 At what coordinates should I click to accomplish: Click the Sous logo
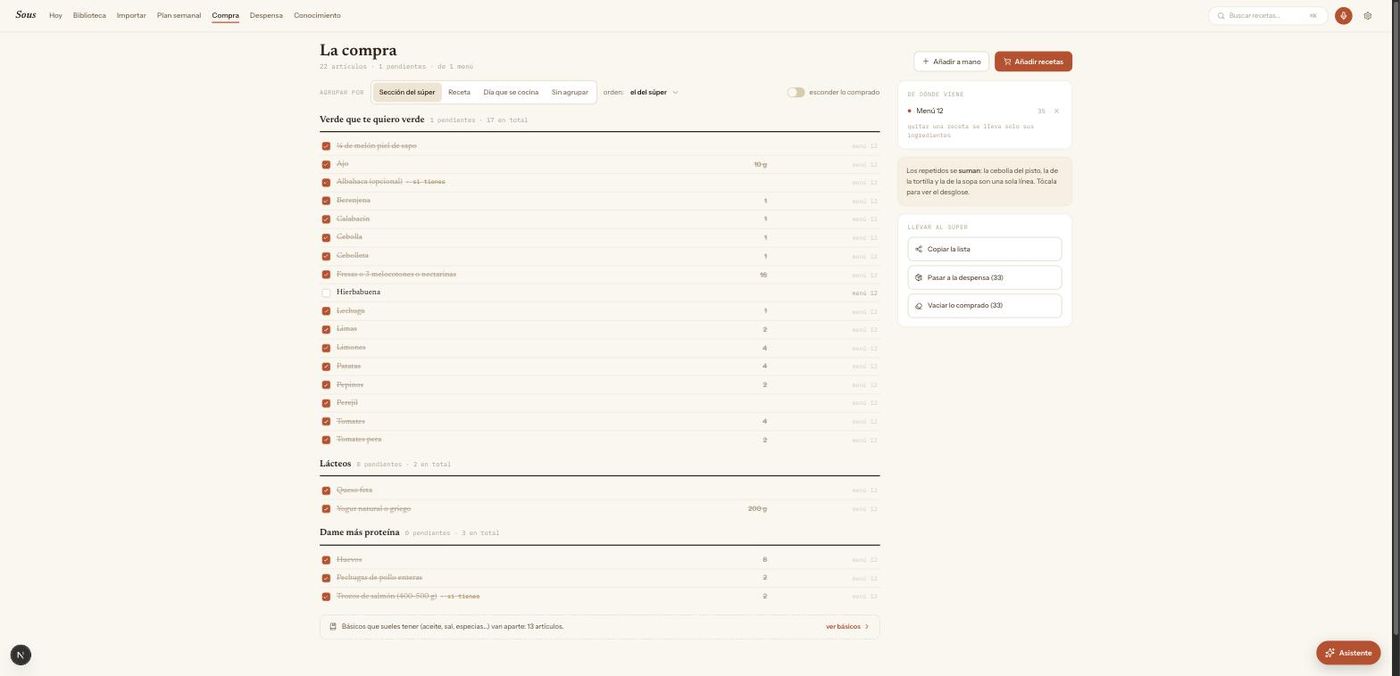tap(26, 15)
